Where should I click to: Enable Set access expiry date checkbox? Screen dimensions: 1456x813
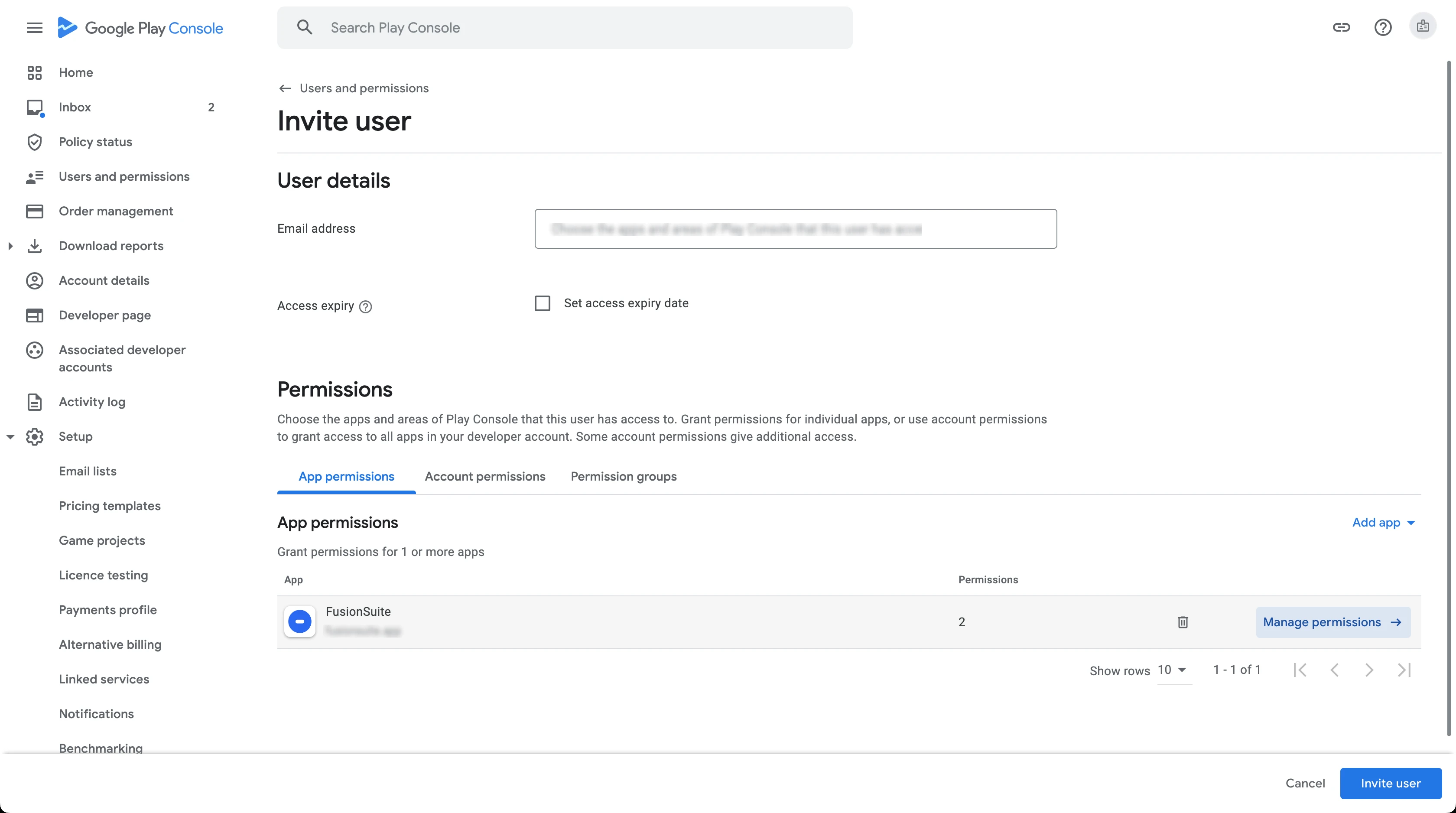(543, 304)
